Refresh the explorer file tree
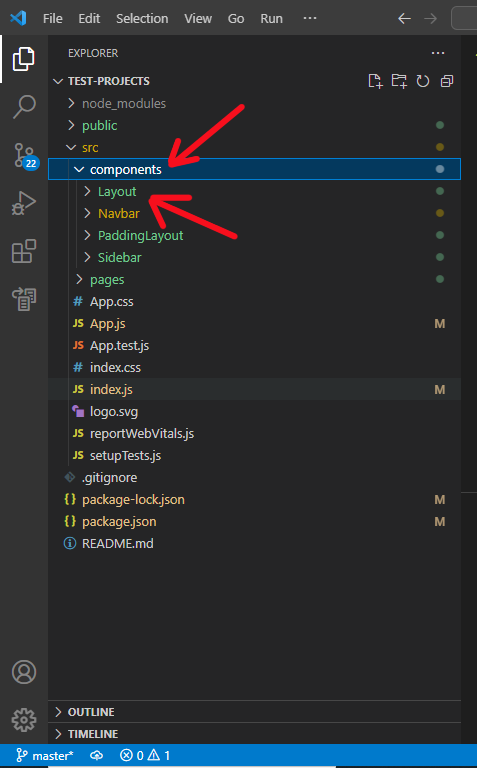477x768 pixels. [x=423, y=81]
